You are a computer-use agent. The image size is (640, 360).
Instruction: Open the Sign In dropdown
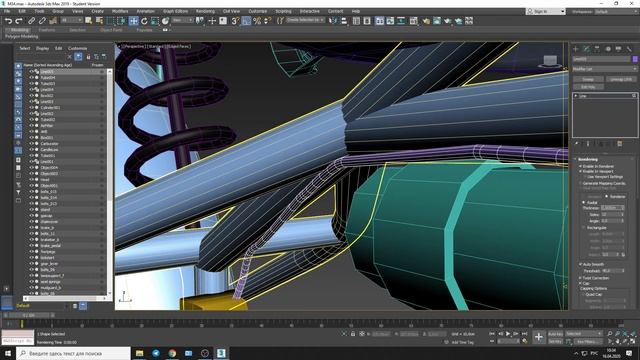click(x=545, y=11)
